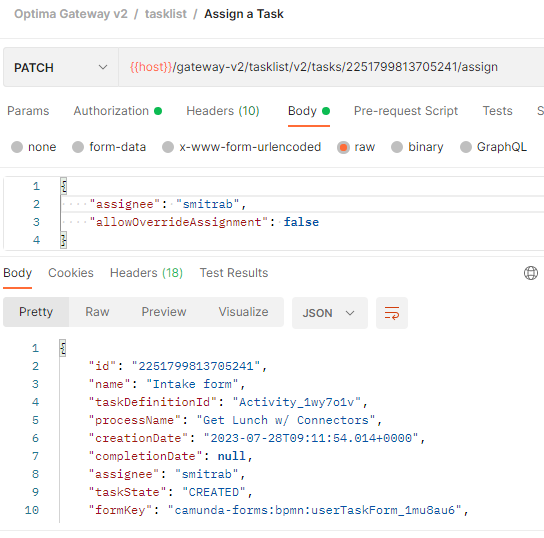Select the binary body radio button

coord(397,147)
